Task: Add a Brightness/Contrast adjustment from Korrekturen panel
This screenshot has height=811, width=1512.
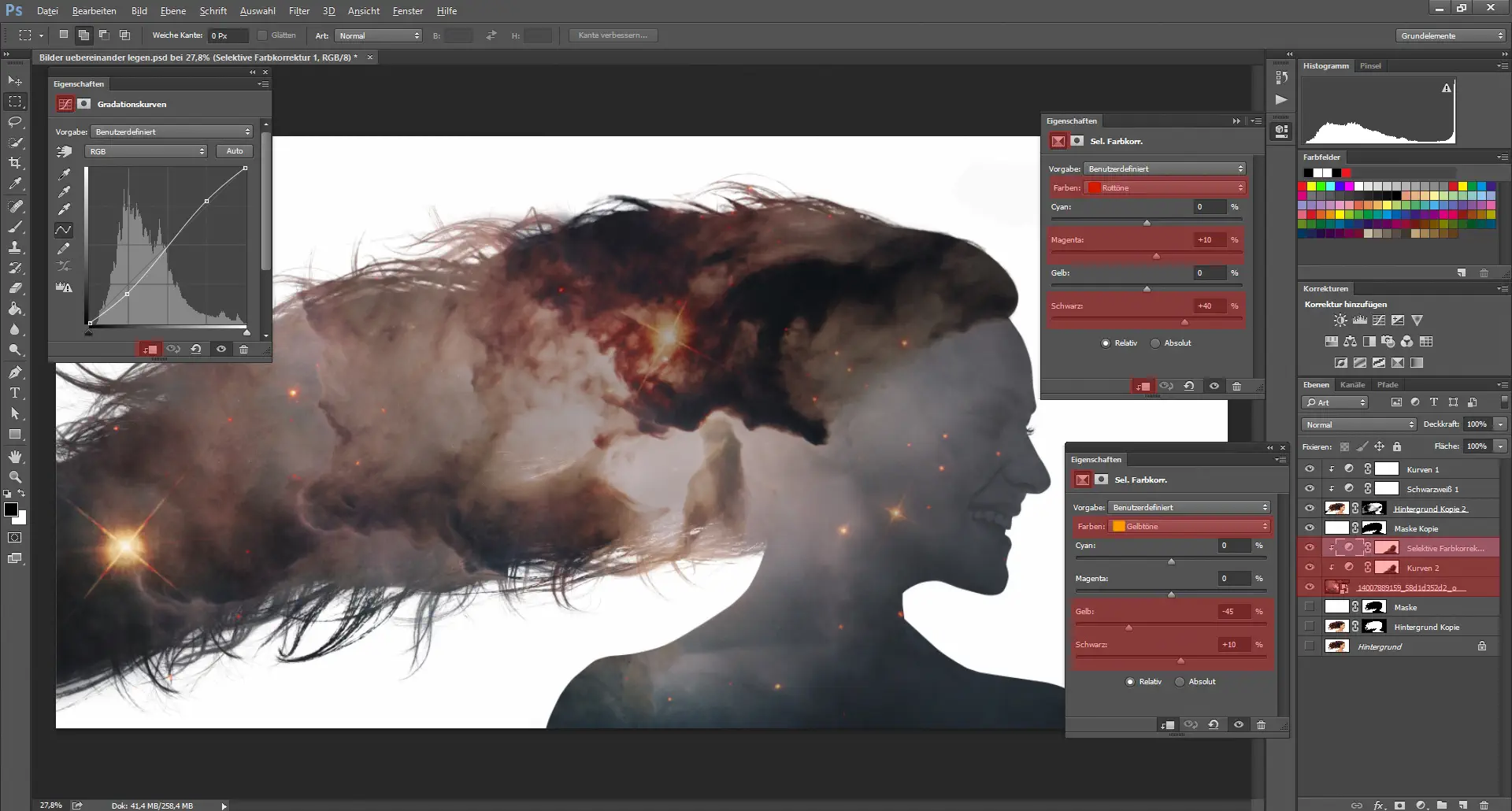Action: [1340, 320]
